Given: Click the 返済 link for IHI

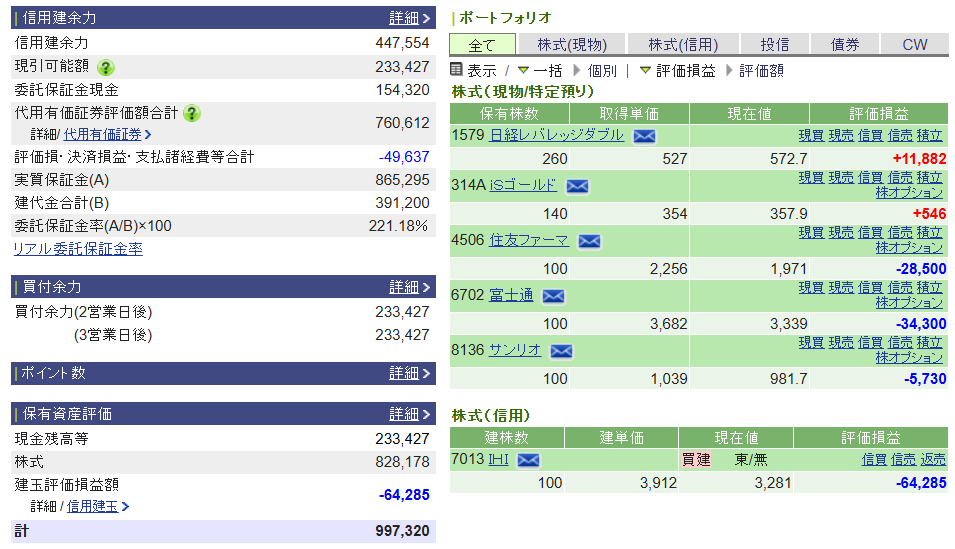Looking at the screenshot, I should click(932, 459).
